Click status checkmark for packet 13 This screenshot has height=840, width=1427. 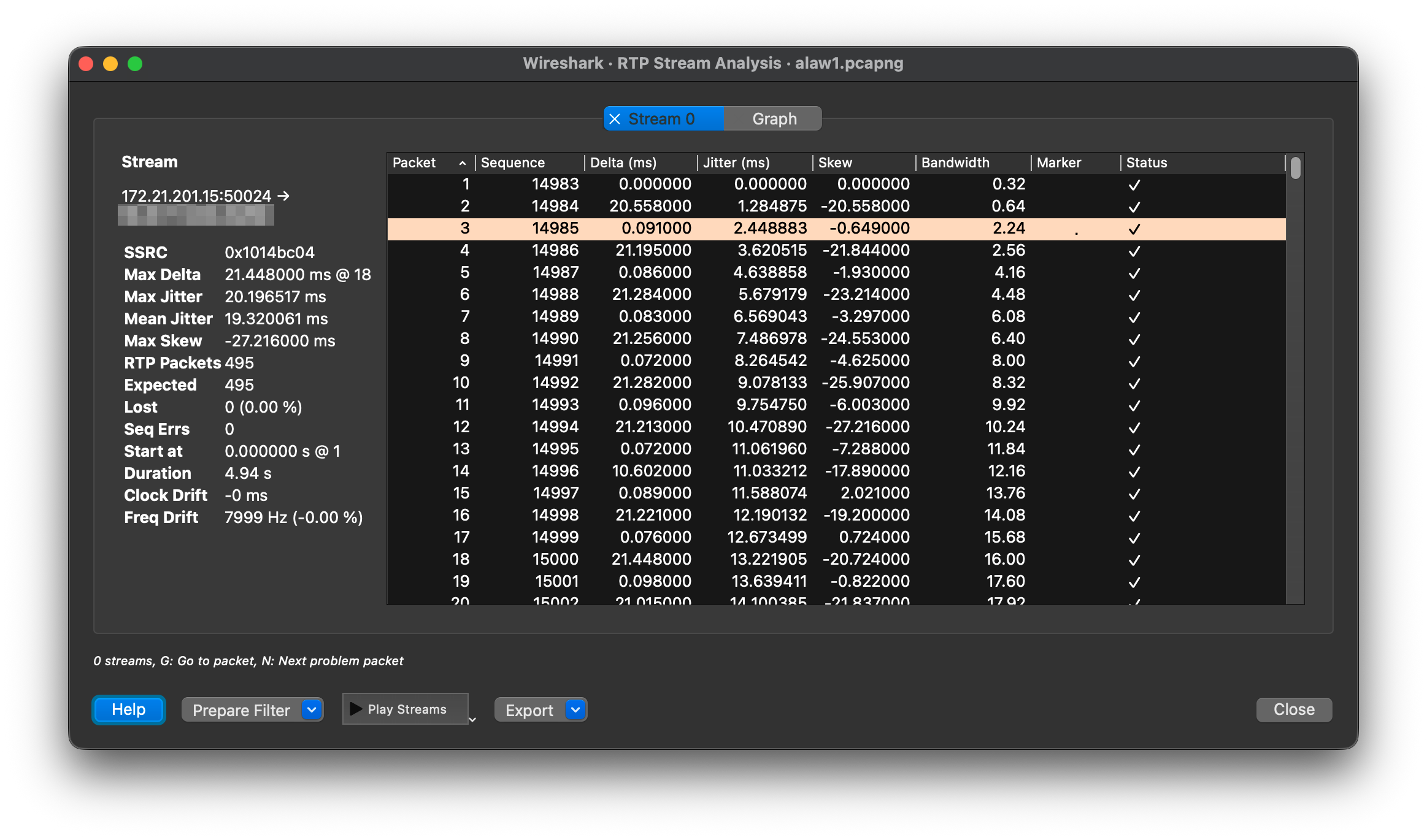click(x=1134, y=449)
